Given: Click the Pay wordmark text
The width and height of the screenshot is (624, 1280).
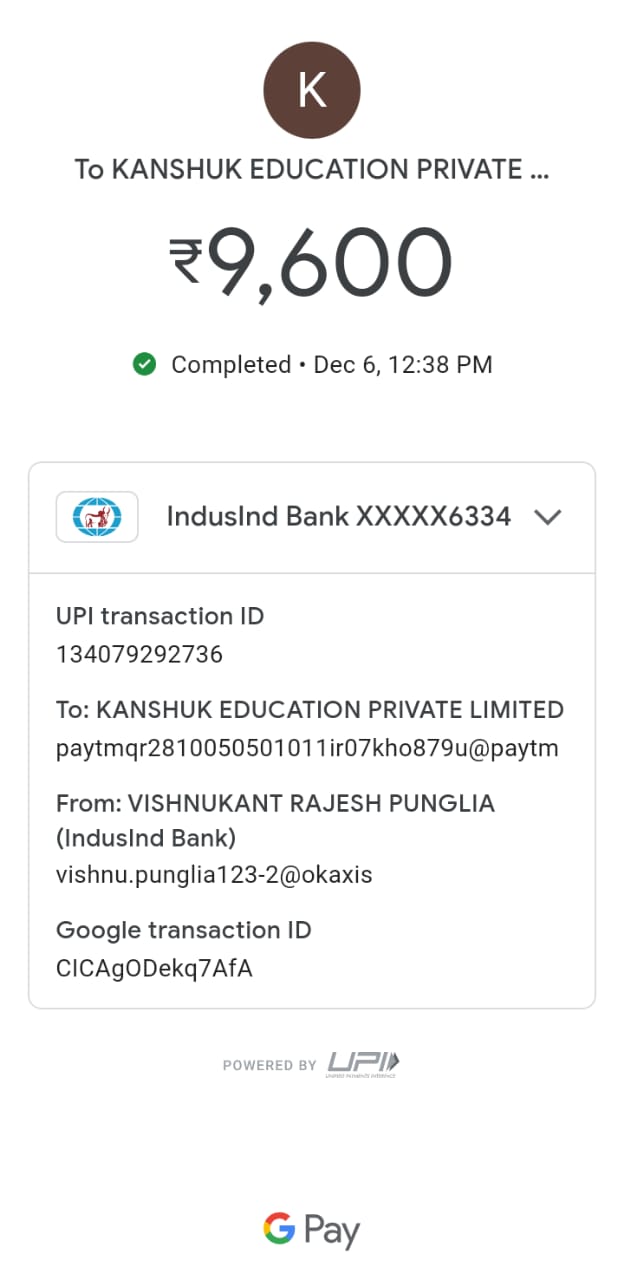Looking at the screenshot, I should point(331,1231).
